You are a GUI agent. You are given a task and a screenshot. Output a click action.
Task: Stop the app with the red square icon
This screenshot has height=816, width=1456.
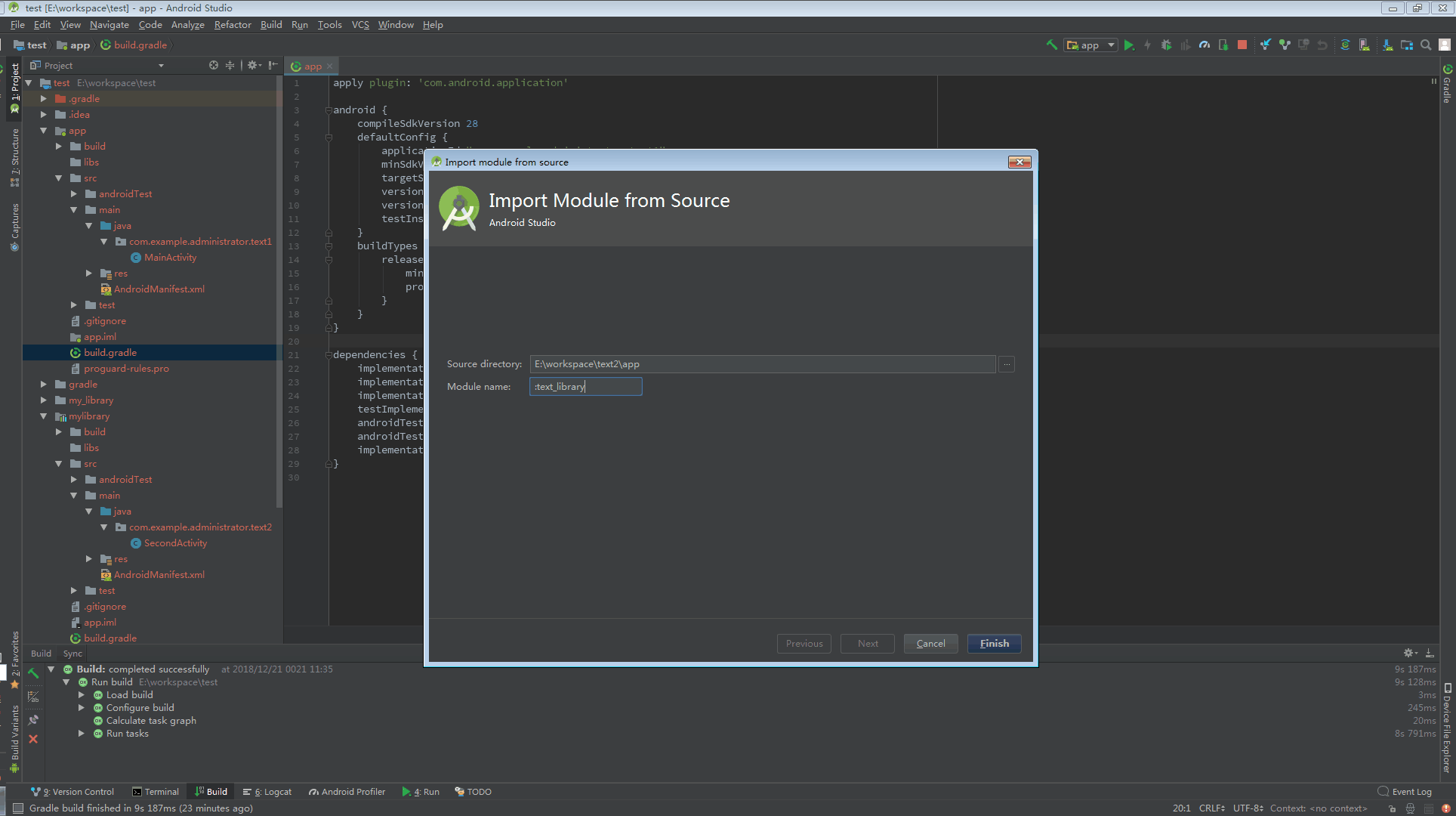coord(1242,45)
